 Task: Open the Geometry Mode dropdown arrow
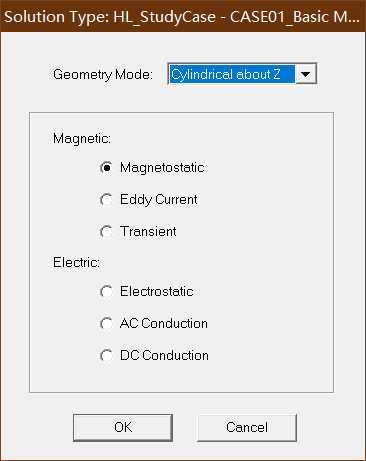(x=306, y=74)
